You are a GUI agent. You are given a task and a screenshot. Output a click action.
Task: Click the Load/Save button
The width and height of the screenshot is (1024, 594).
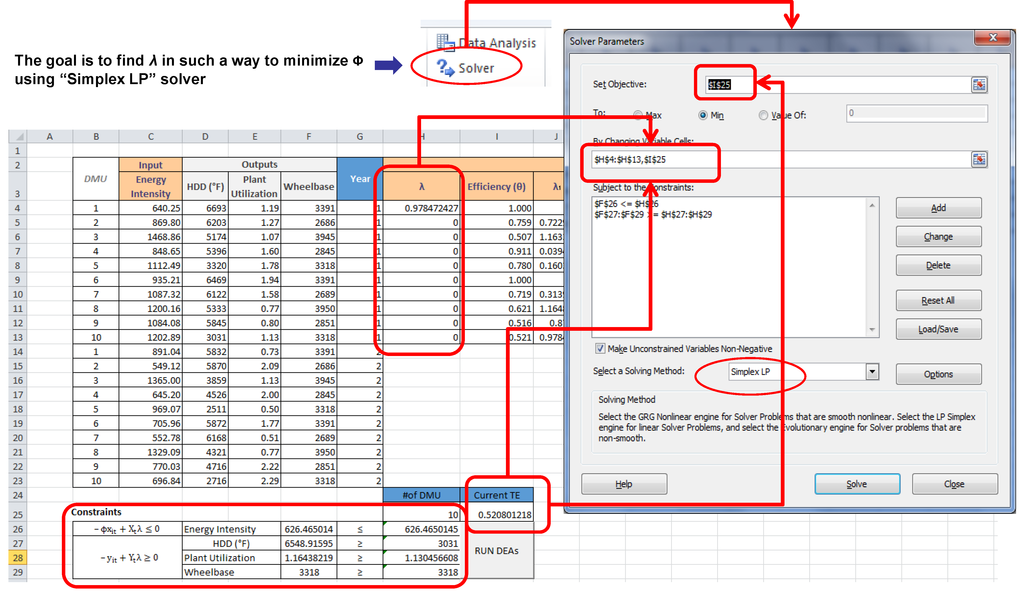coord(938,329)
